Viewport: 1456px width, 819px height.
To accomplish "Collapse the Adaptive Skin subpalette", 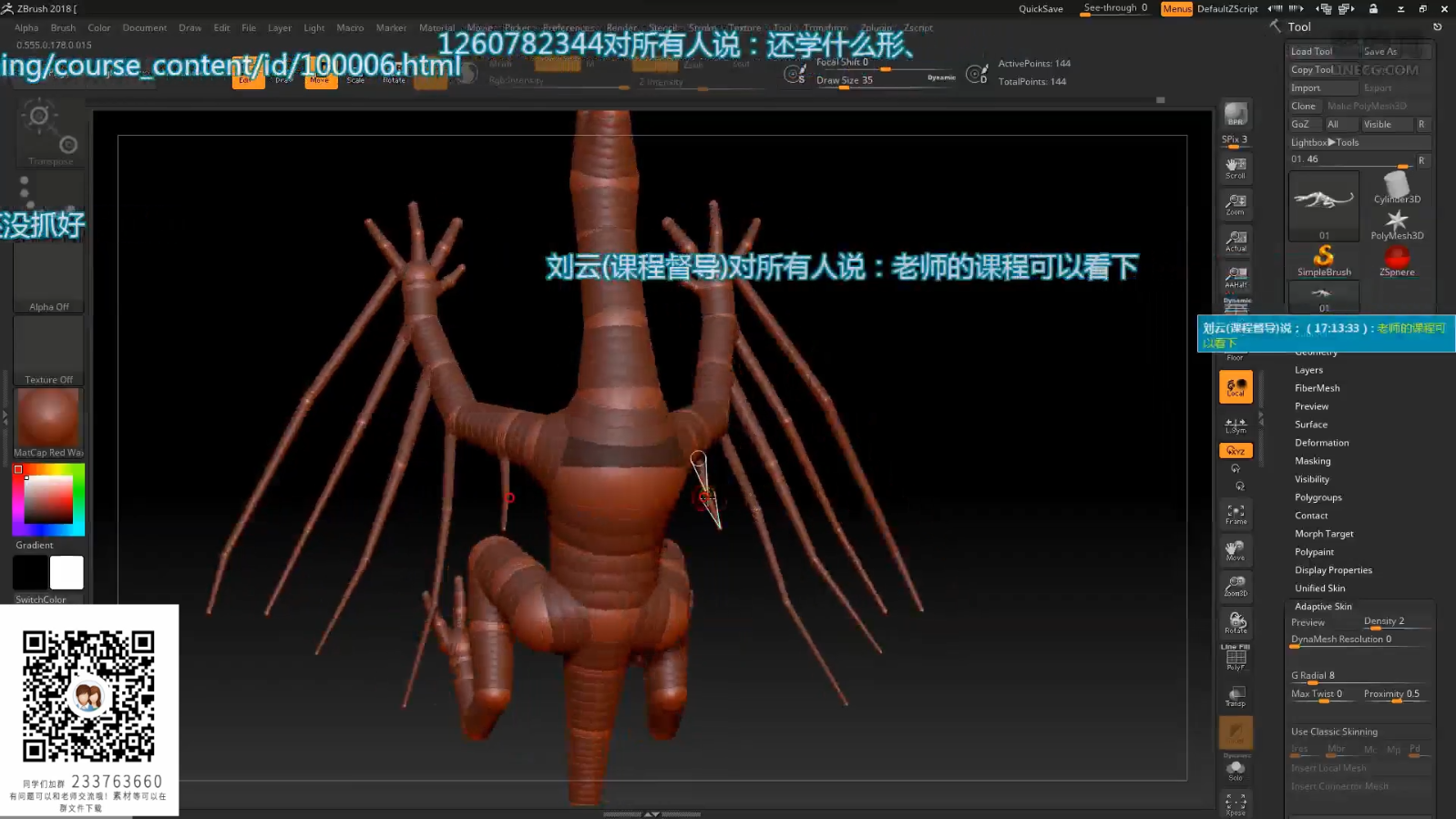I will (x=1323, y=607).
